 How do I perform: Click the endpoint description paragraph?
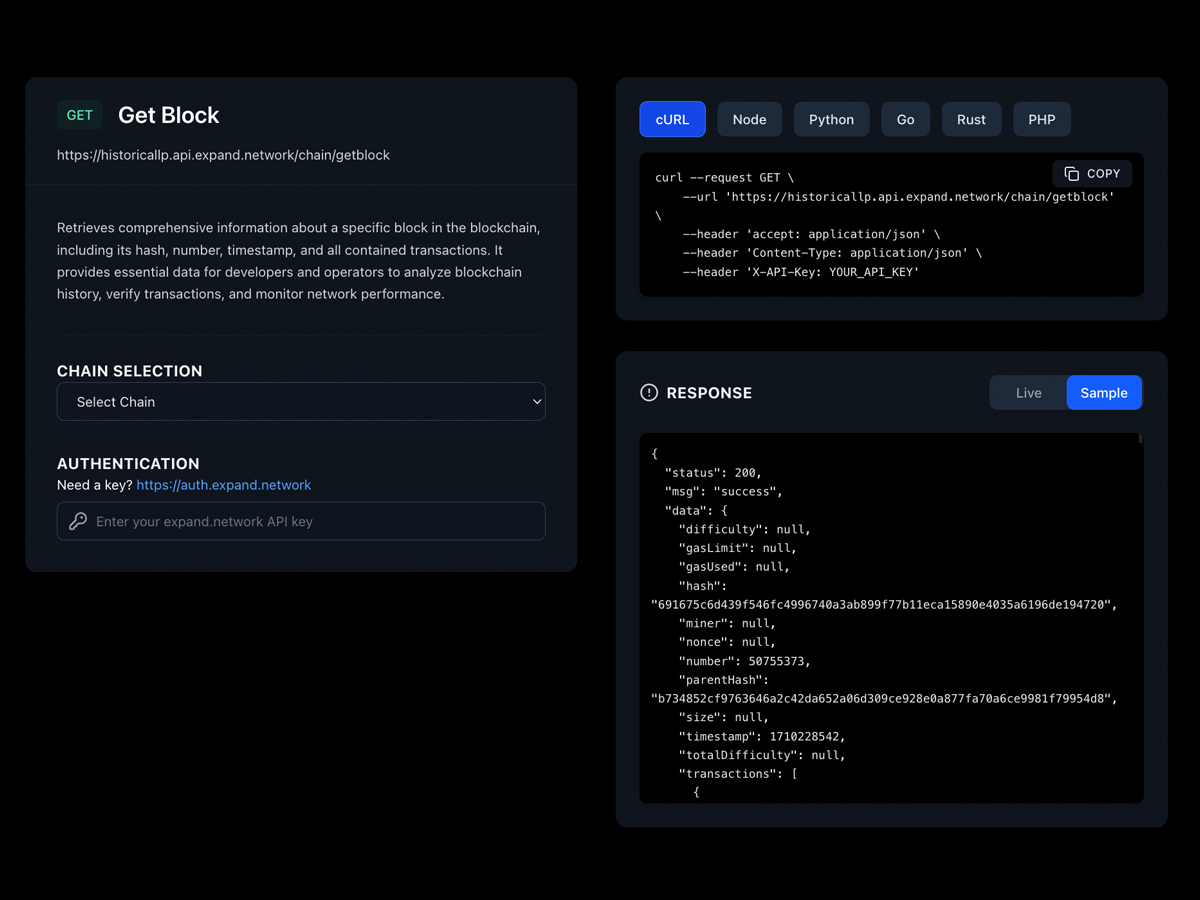coord(299,261)
